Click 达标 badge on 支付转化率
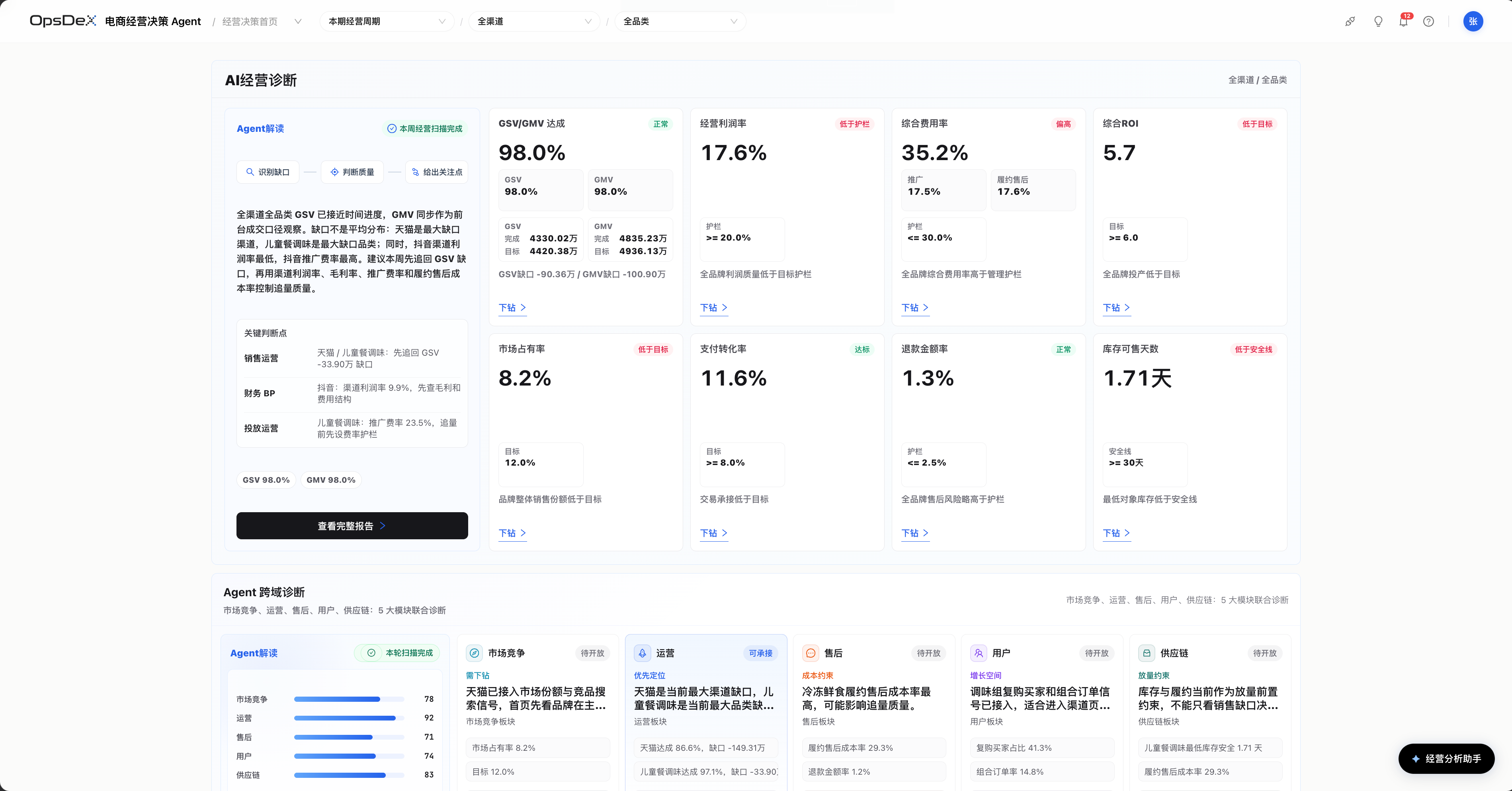 pos(862,349)
